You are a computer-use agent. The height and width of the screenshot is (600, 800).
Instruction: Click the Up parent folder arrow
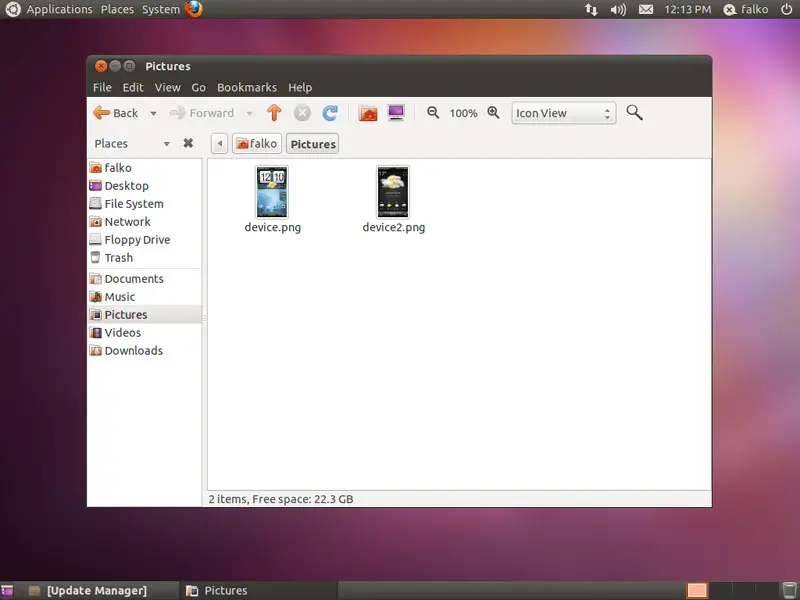point(274,113)
